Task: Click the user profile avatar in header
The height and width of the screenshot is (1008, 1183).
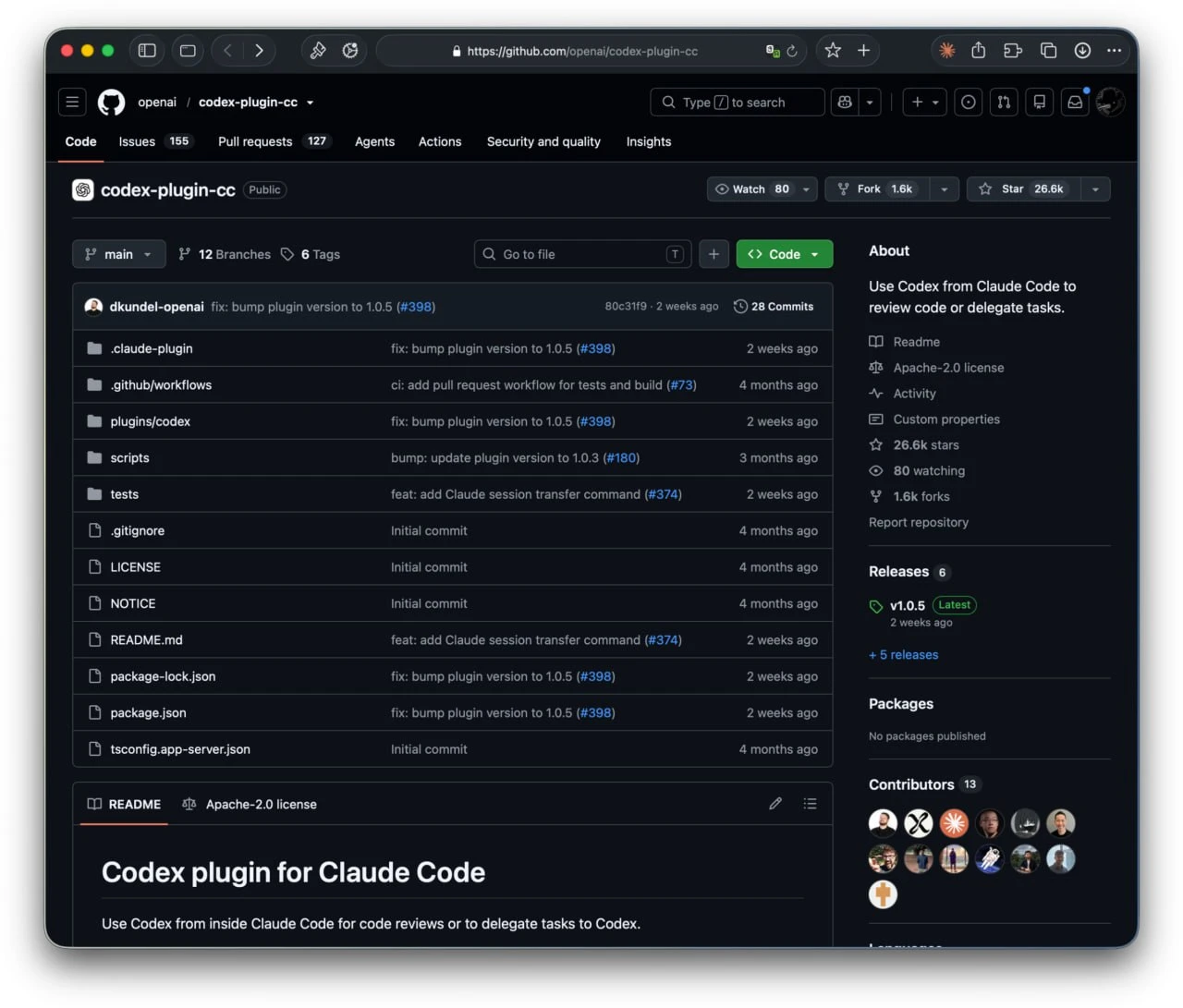Action: (x=1110, y=102)
